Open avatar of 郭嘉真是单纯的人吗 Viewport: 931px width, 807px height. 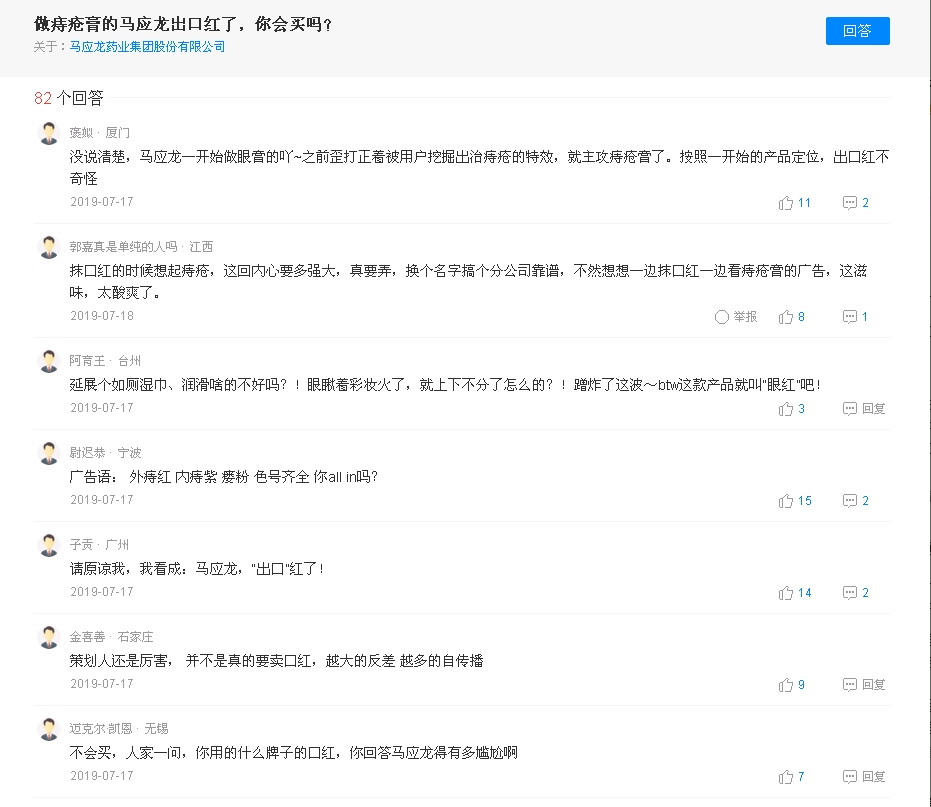click(x=49, y=247)
